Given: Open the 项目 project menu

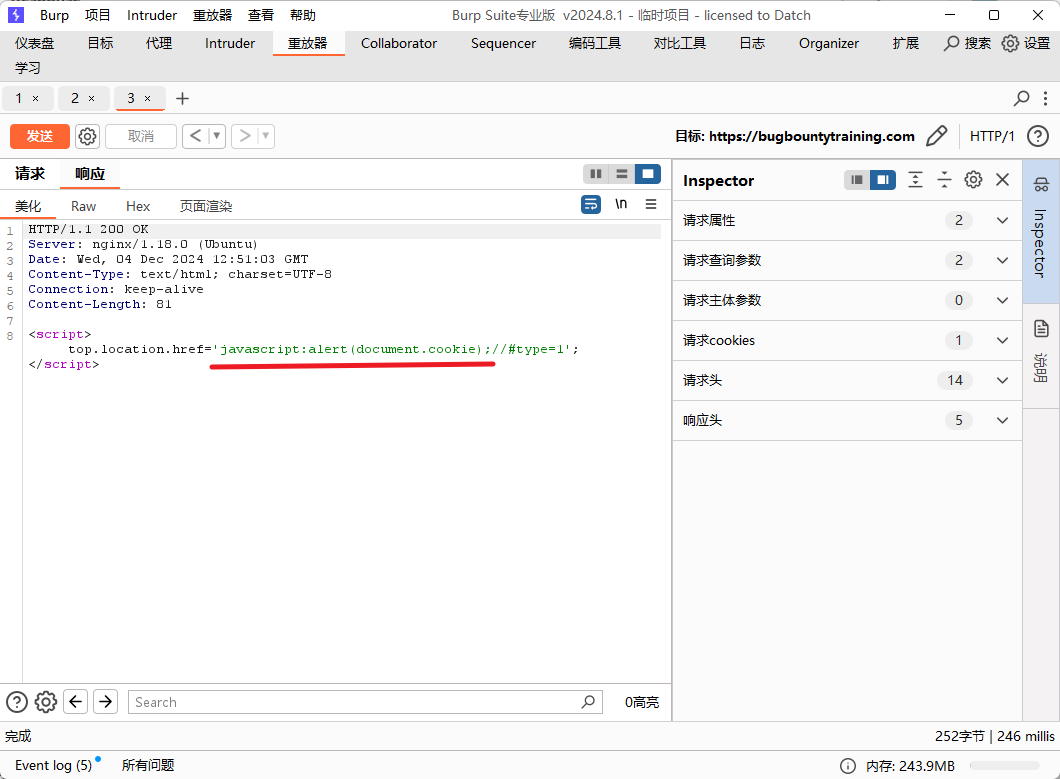Looking at the screenshot, I should coord(97,15).
